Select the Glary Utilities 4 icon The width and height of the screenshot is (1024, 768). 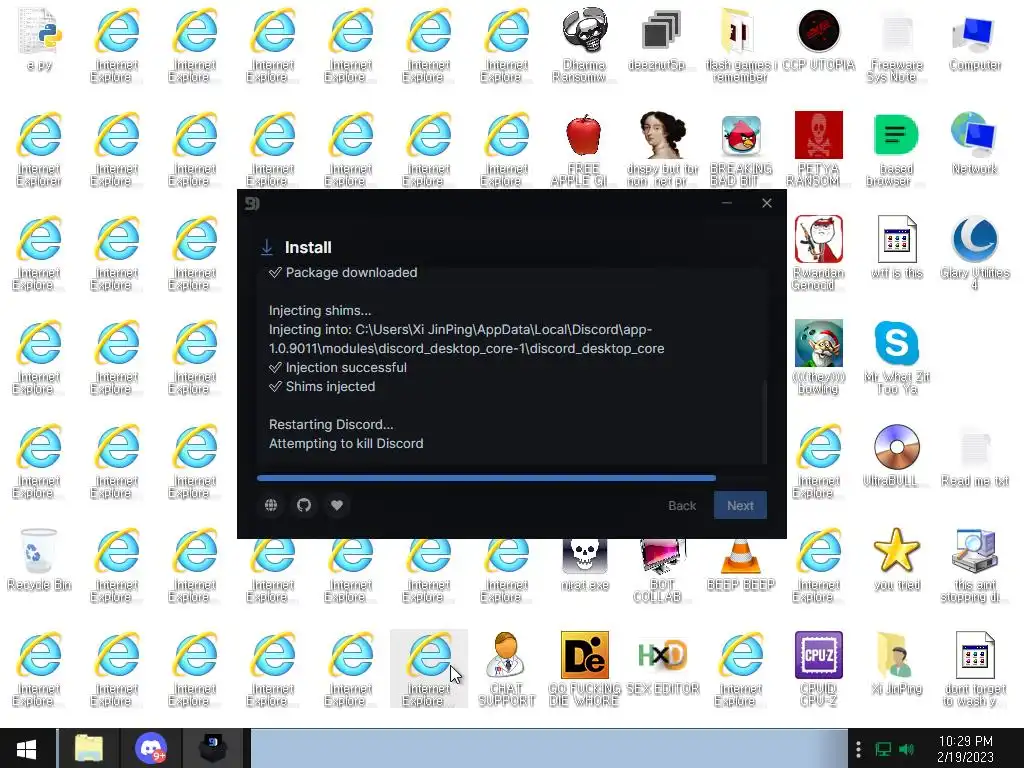[x=974, y=253]
